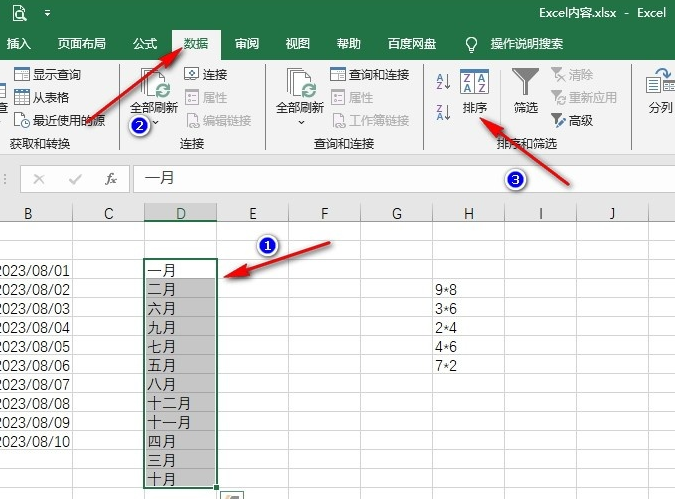Open the 排序 custom sort dialog
Viewport: 675px width, 502px height.
click(474, 92)
